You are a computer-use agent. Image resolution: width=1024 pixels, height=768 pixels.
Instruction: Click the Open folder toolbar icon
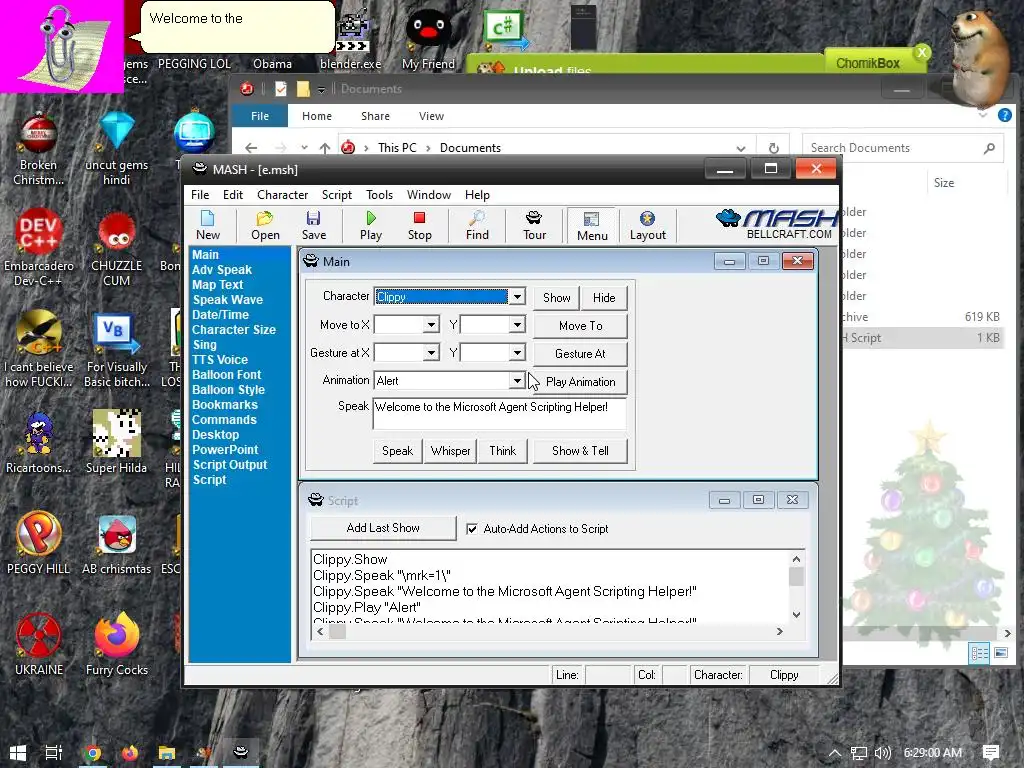point(265,225)
